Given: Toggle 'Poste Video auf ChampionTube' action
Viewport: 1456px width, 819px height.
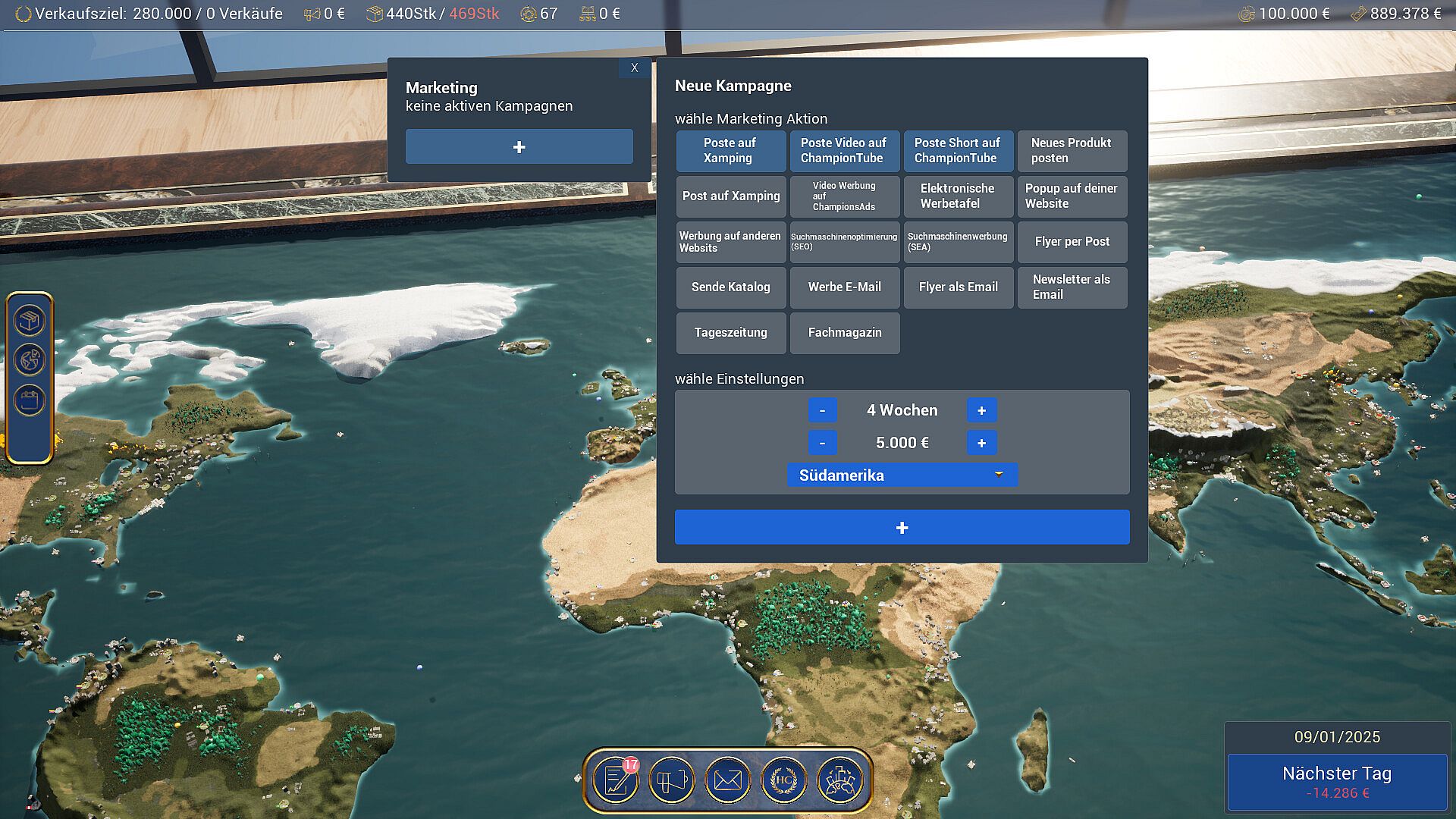Looking at the screenshot, I should [844, 150].
